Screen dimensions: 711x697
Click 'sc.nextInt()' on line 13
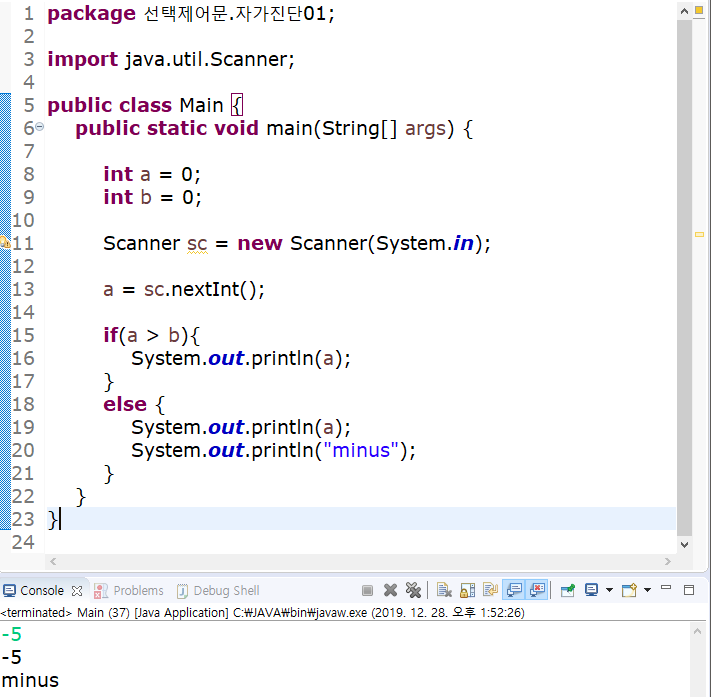click(x=201, y=289)
